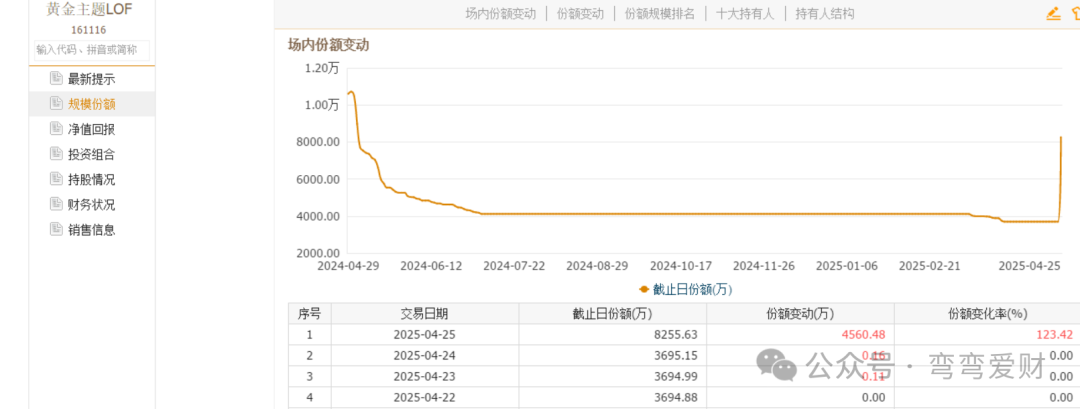
Task: Open 持股情况 from the sidebar
Action: pos(92,180)
